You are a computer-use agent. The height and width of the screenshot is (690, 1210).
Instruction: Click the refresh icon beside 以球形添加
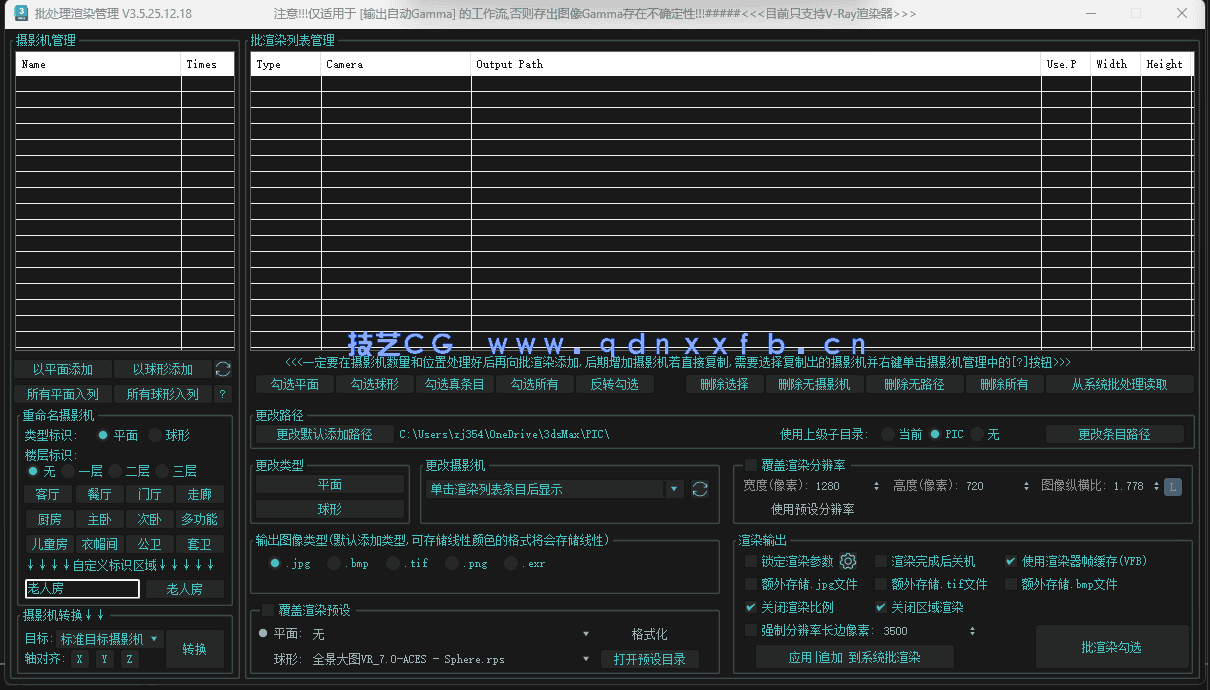(224, 369)
